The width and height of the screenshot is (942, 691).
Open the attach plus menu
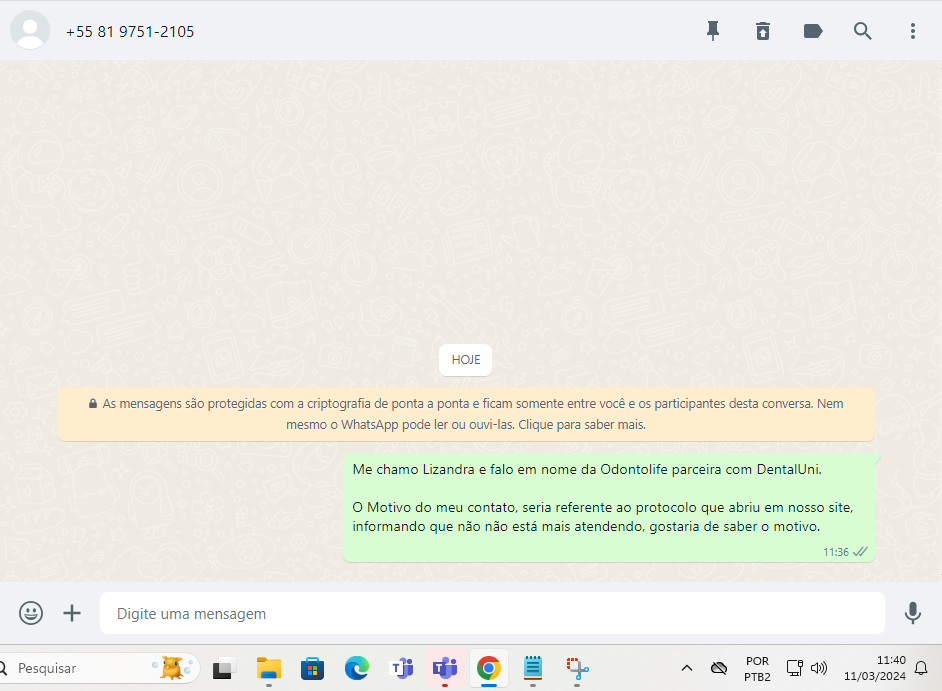(72, 613)
